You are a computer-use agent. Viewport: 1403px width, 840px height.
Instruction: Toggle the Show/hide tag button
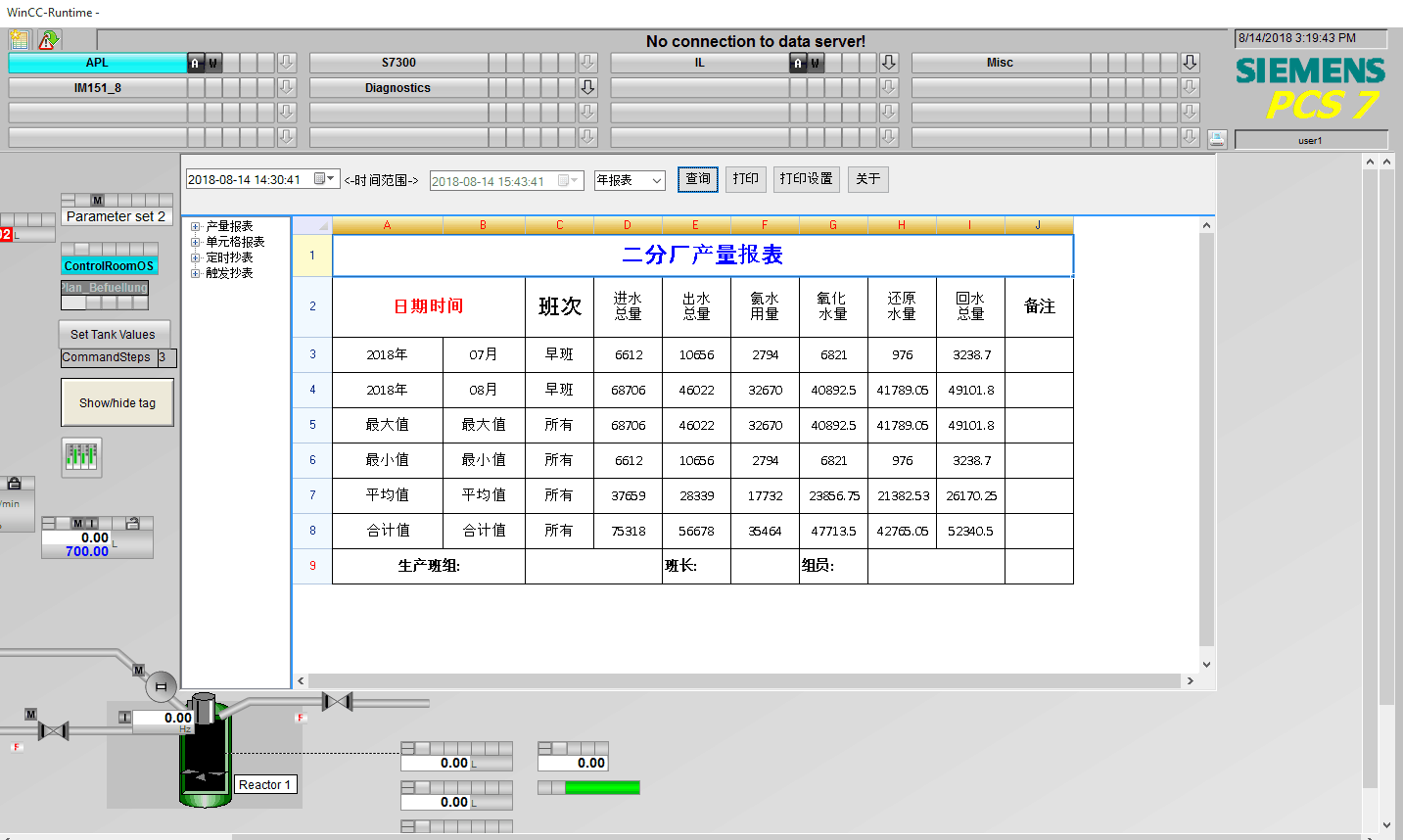pos(117,403)
